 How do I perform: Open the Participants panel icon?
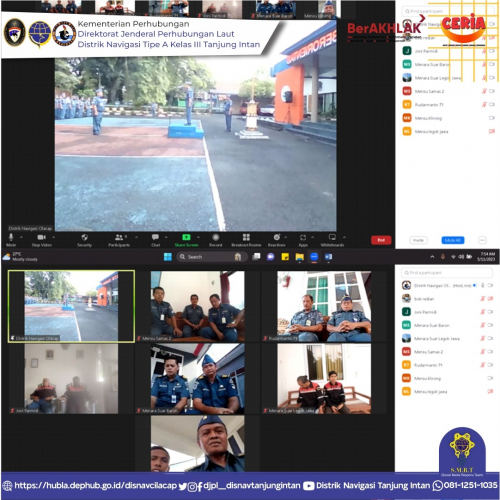119,240
